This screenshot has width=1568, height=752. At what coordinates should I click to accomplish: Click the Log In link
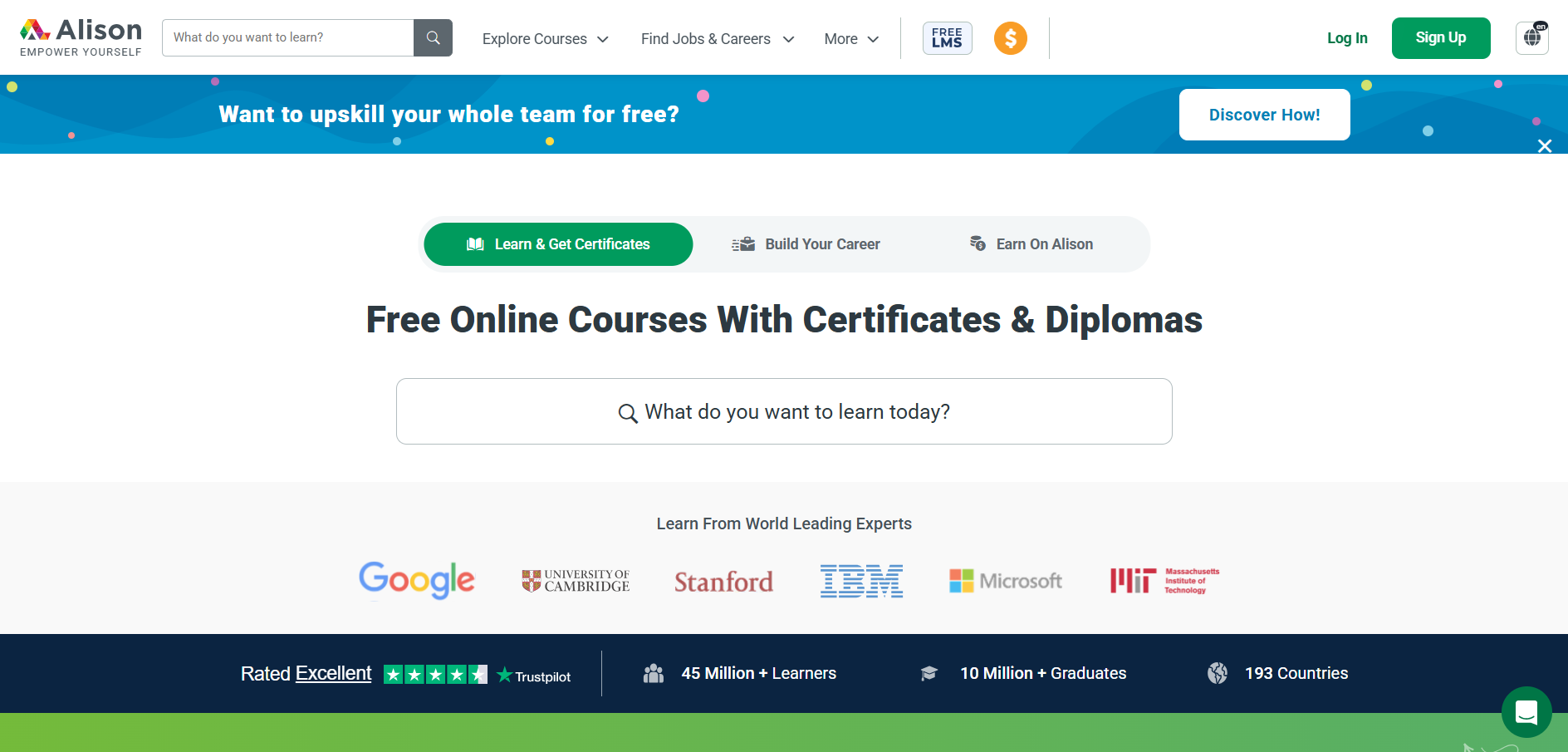coord(1347,38)
